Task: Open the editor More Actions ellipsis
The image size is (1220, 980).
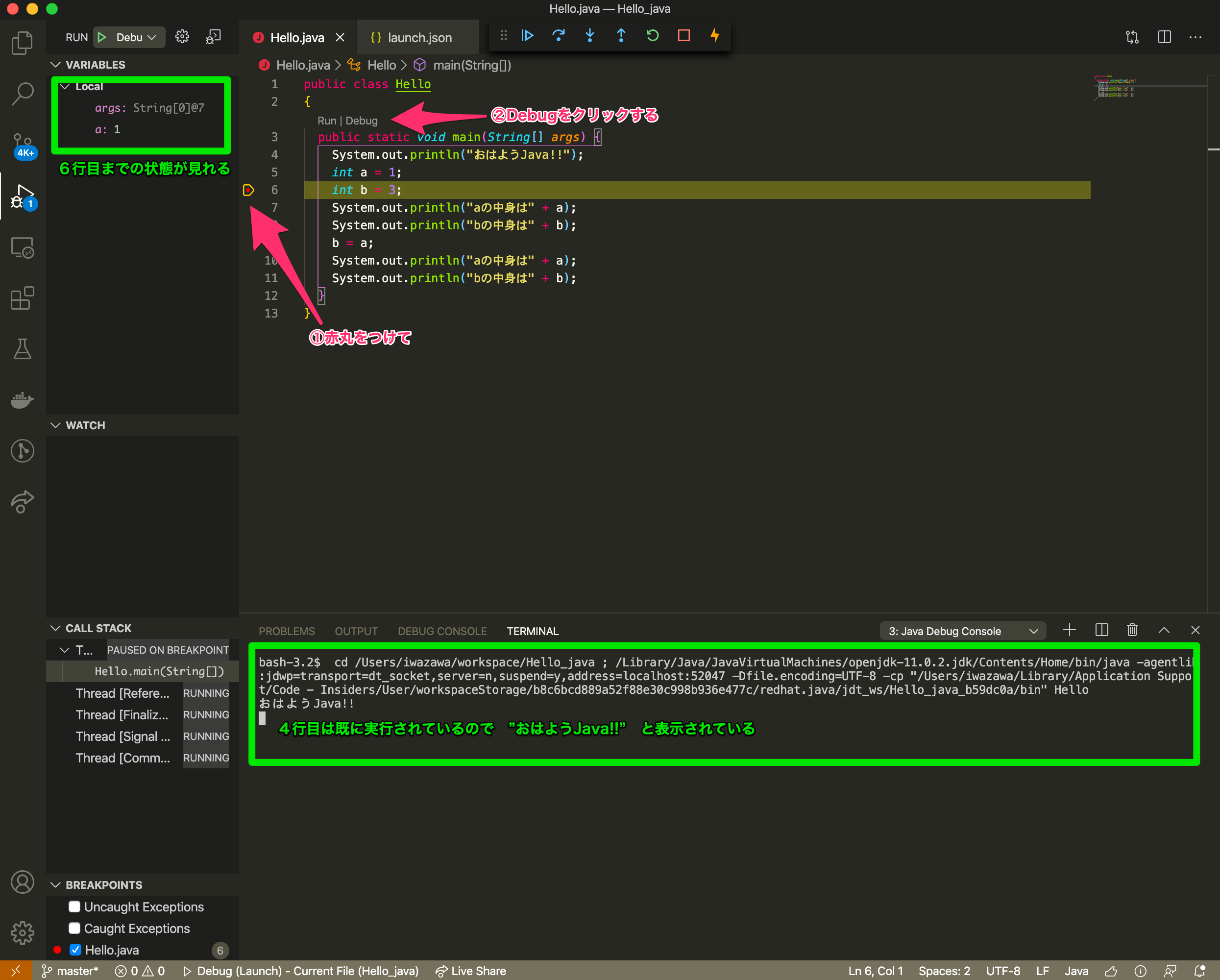Action: [x=1195, y=37]
